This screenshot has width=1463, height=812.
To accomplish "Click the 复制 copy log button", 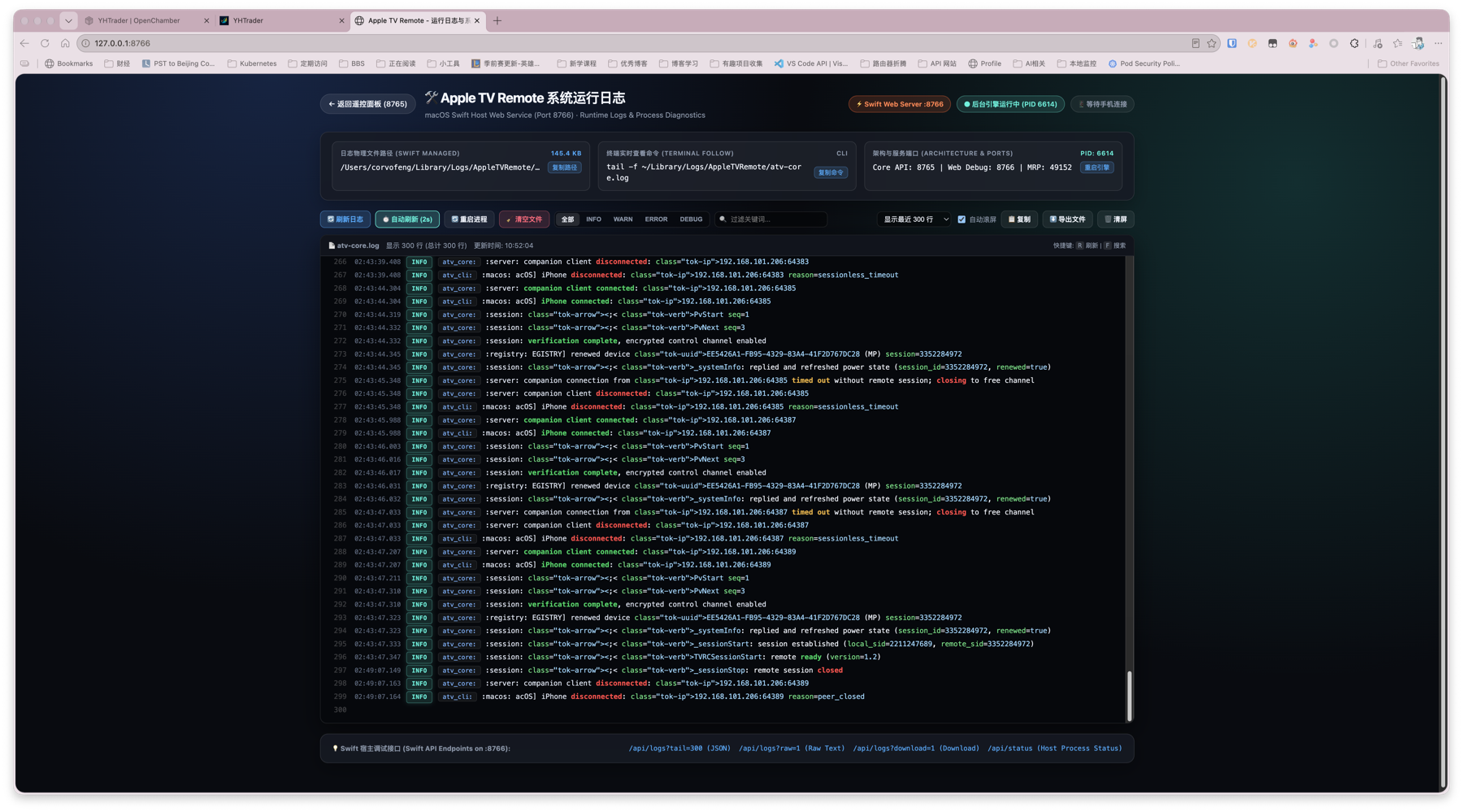I will point(1019,219).
